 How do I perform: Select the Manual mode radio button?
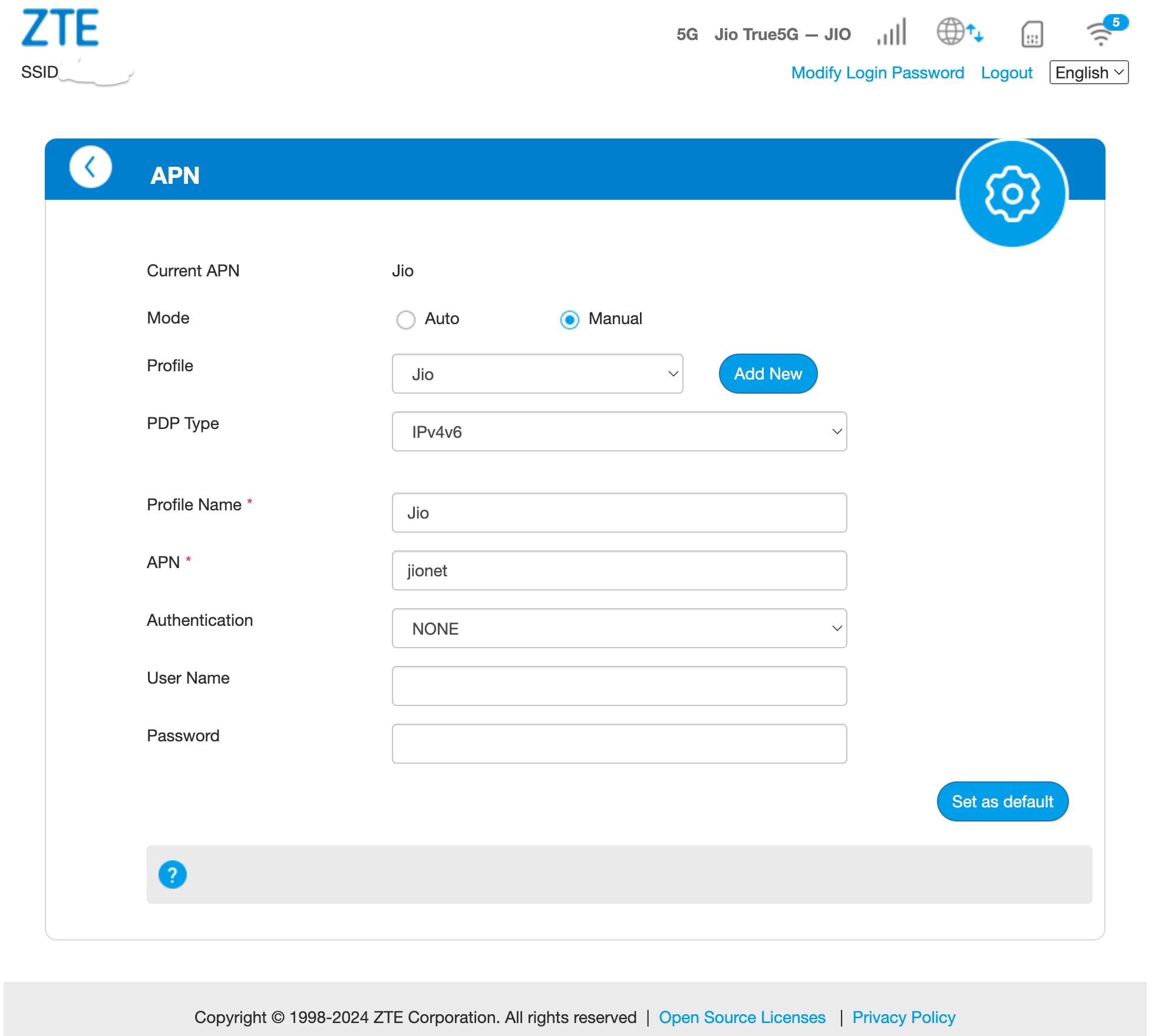click(x=569, y=319)
